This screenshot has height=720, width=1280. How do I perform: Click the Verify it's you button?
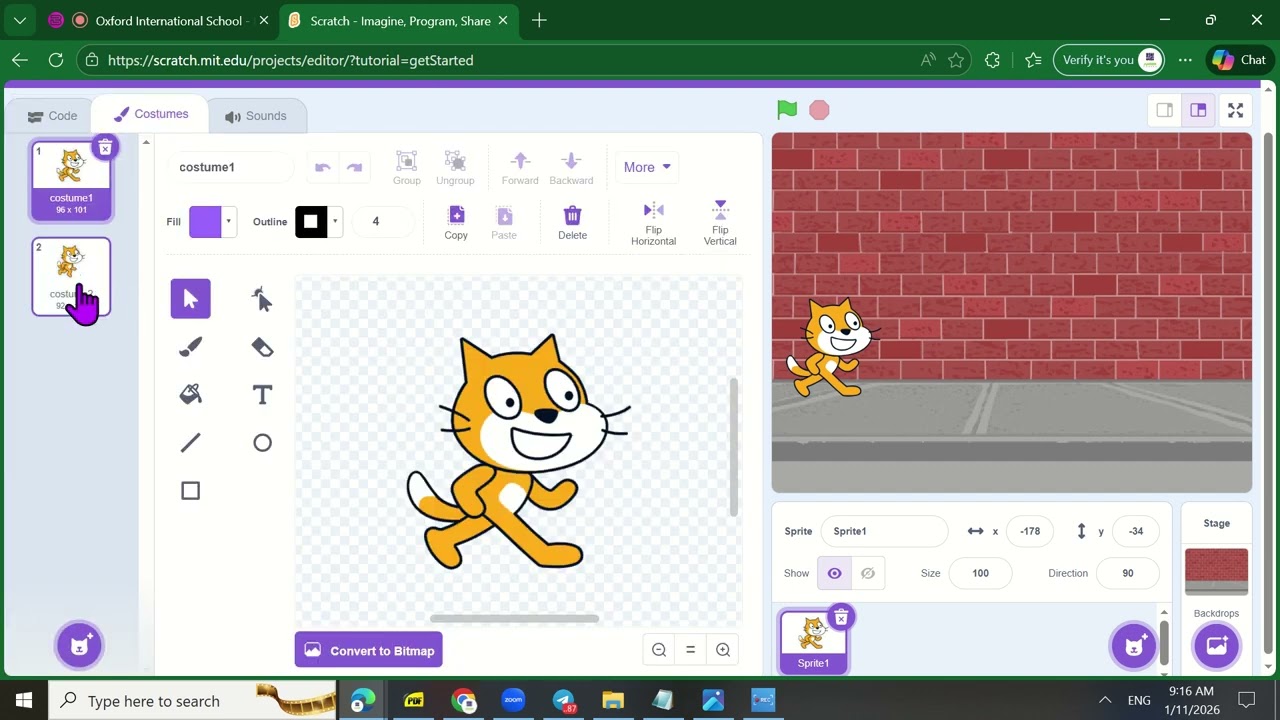tap(1108, 60)
